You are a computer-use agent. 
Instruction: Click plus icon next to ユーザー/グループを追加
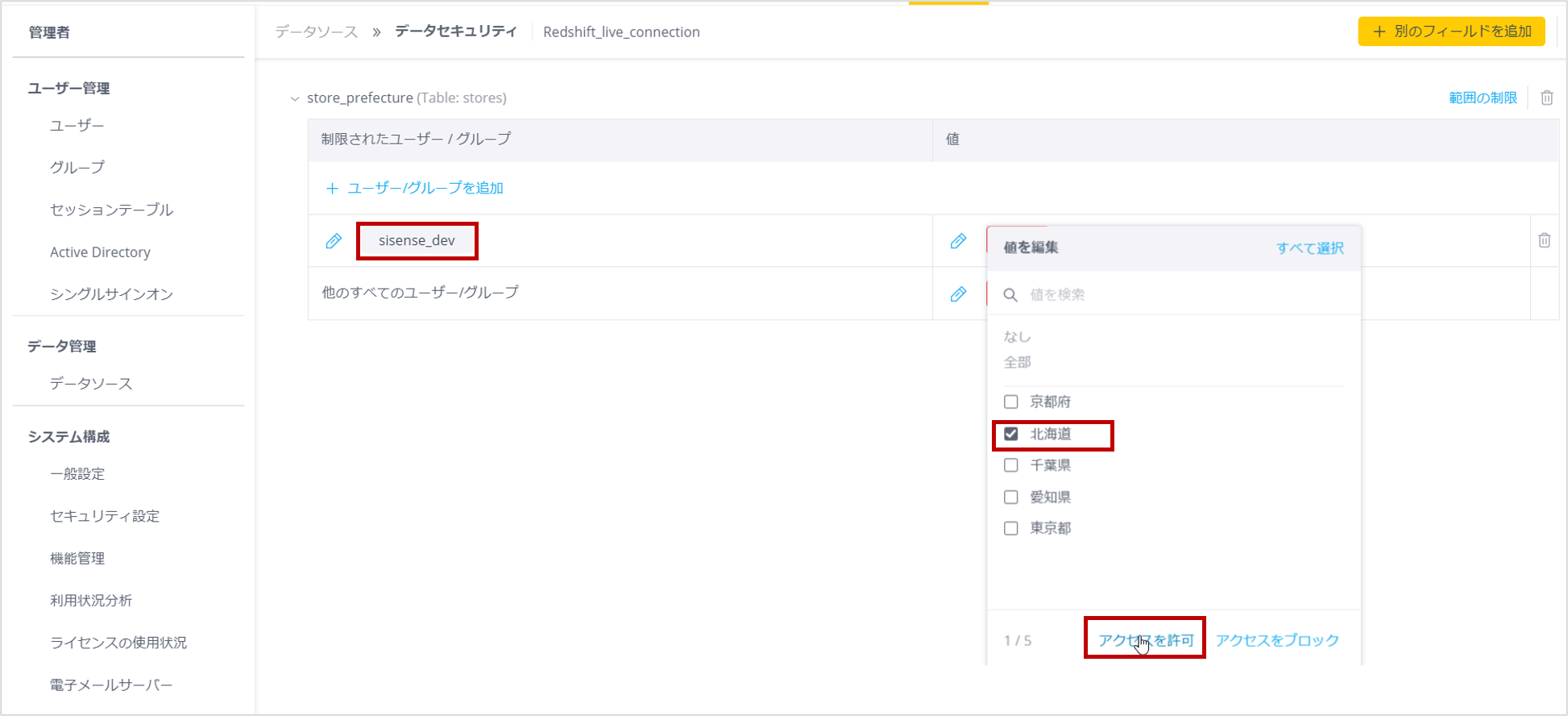[x=331, y=188]
